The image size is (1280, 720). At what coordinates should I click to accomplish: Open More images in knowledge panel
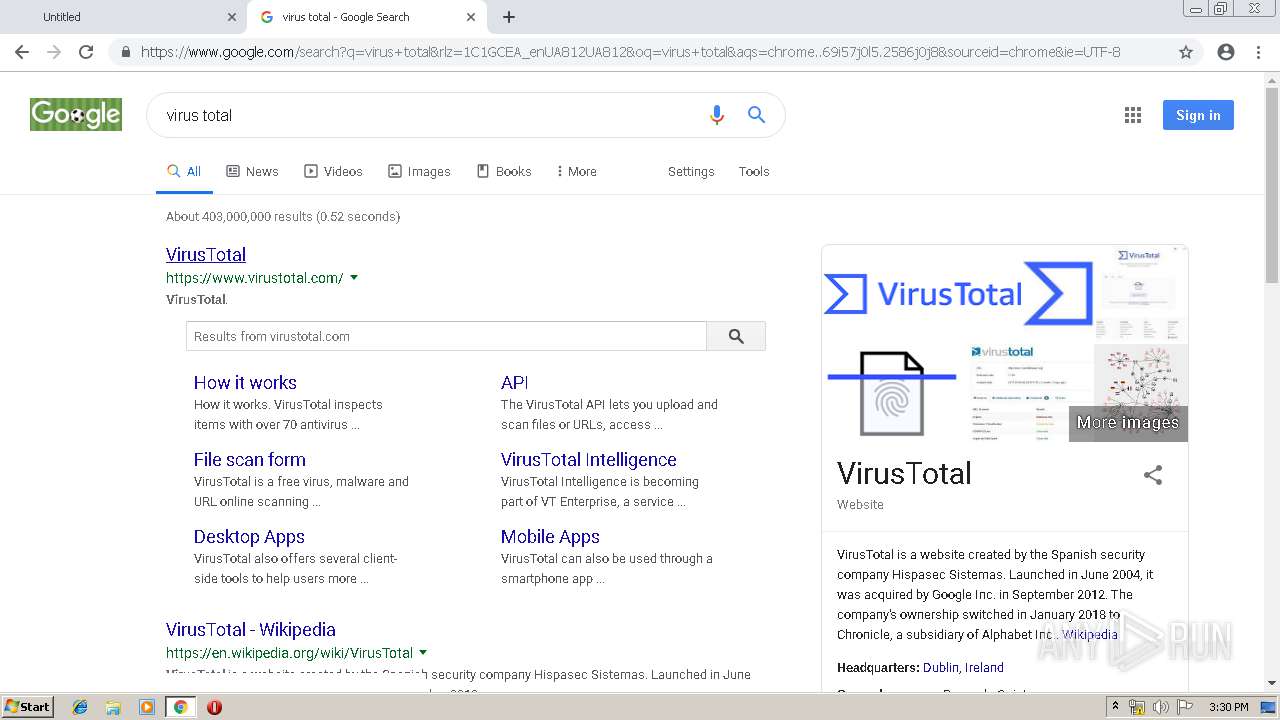(x=1128, y=423)
